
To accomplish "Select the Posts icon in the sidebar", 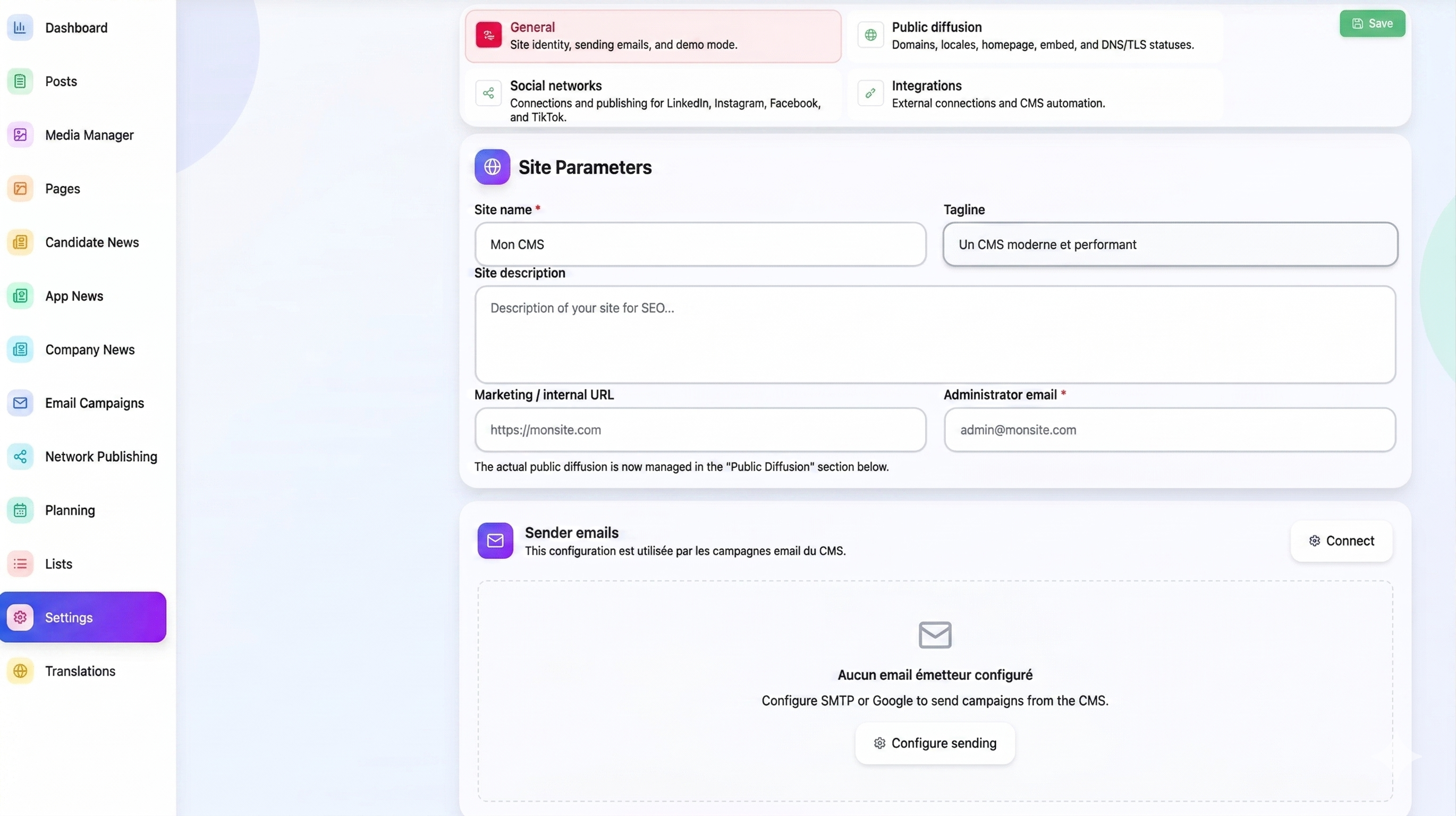I will (61, 81).
